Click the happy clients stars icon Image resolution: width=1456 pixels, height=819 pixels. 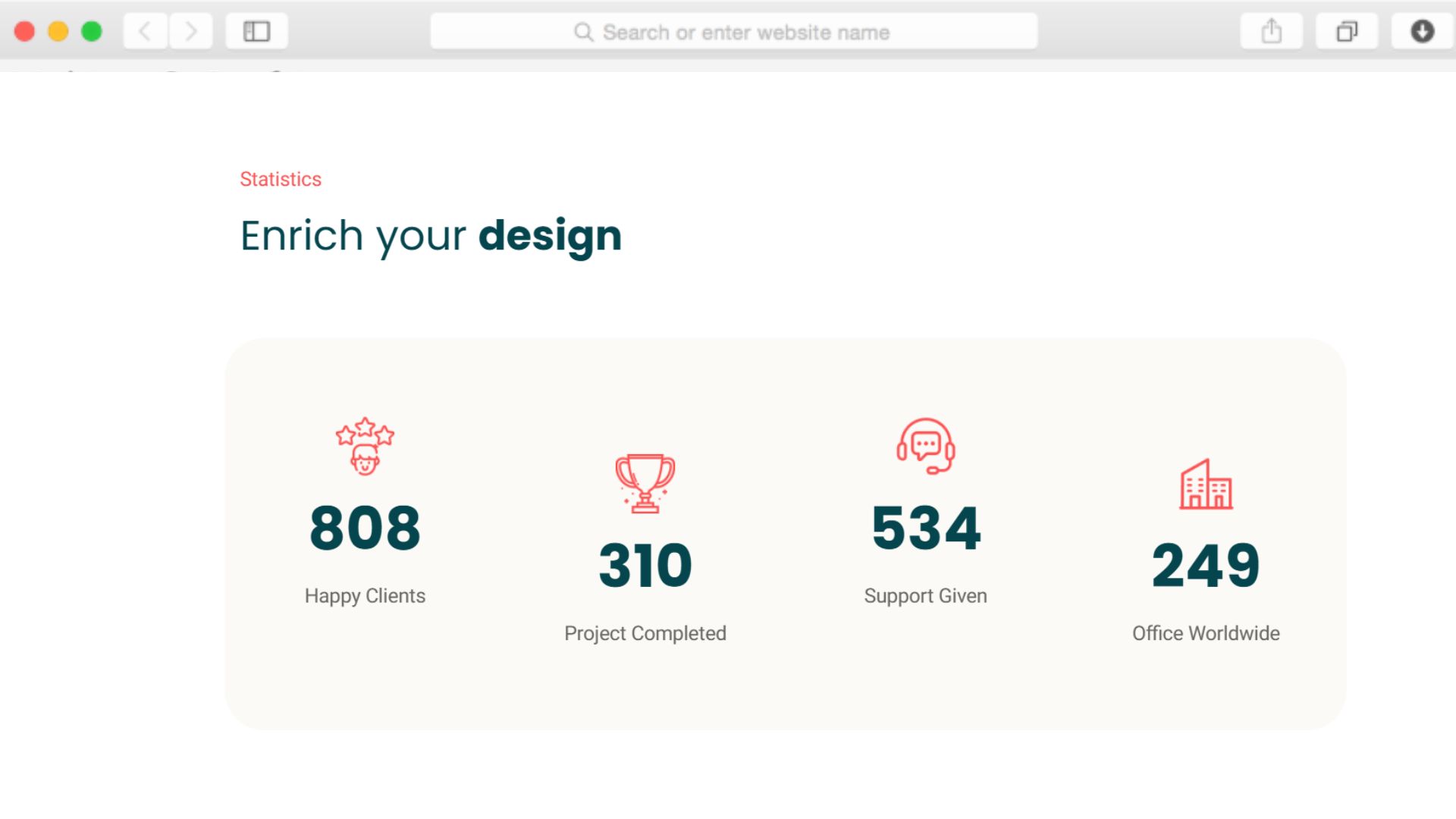(365, 446)
